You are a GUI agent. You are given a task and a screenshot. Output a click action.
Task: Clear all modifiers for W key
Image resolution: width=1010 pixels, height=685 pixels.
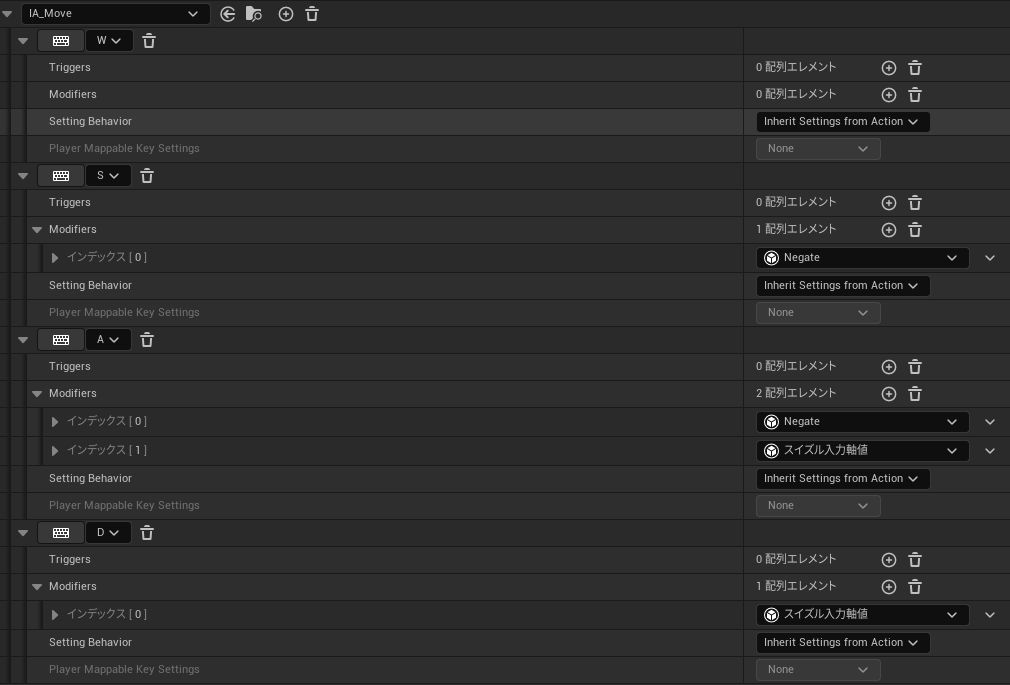915,95
